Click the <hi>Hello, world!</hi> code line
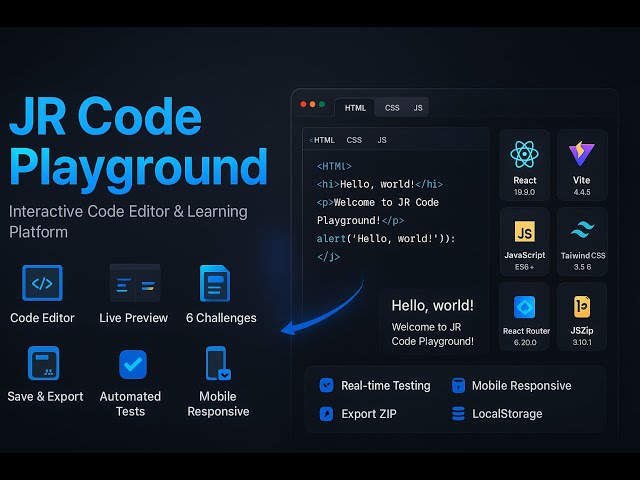The height and width of the screenshot is (480, 640). point(380,184)
